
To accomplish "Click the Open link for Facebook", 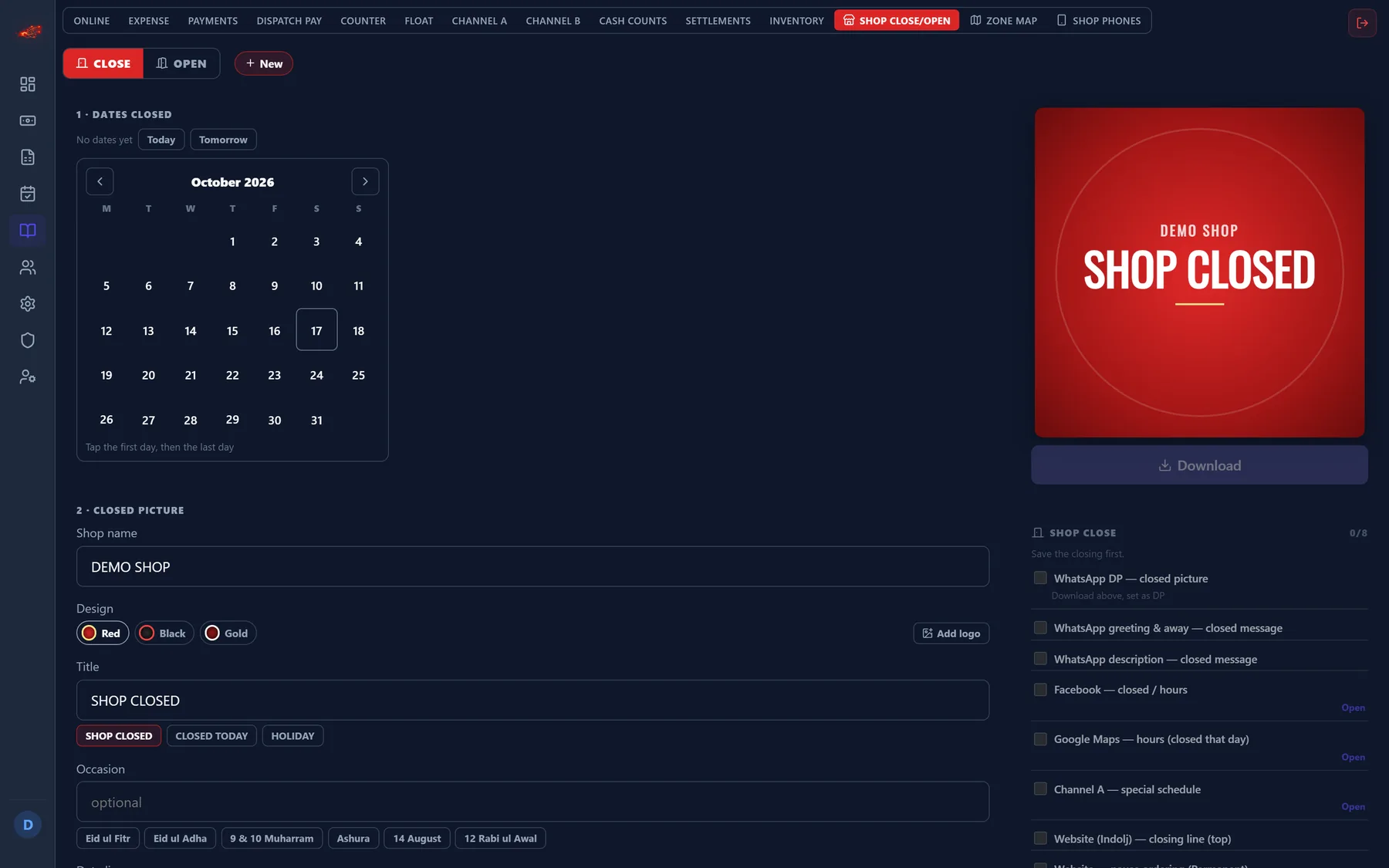I will [x=1353, y=708].
